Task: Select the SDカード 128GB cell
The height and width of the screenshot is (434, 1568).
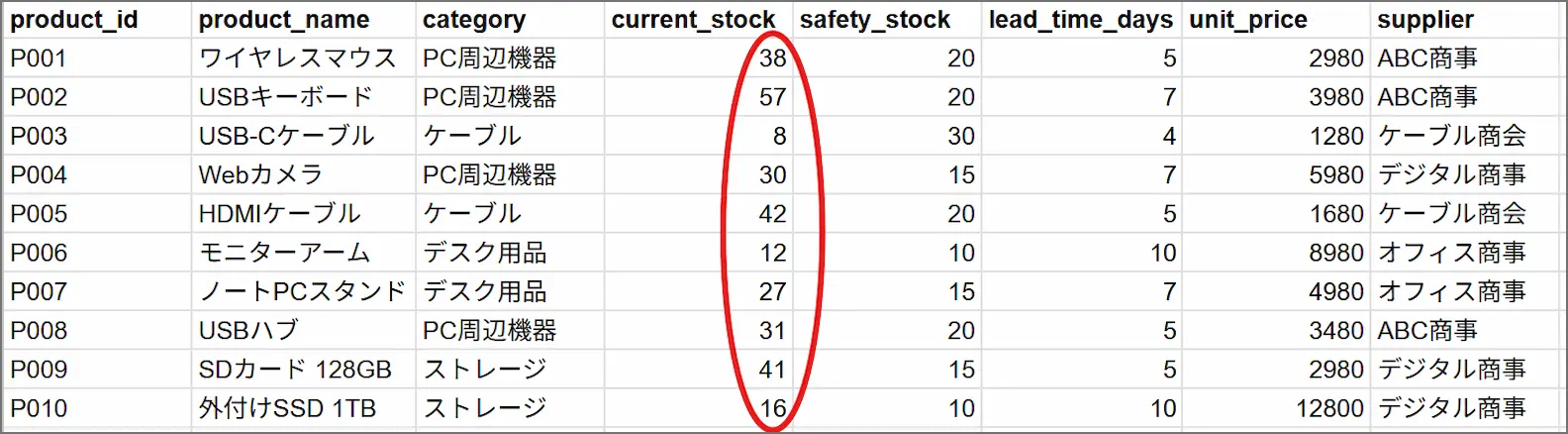Action: (x=303, y=370)
